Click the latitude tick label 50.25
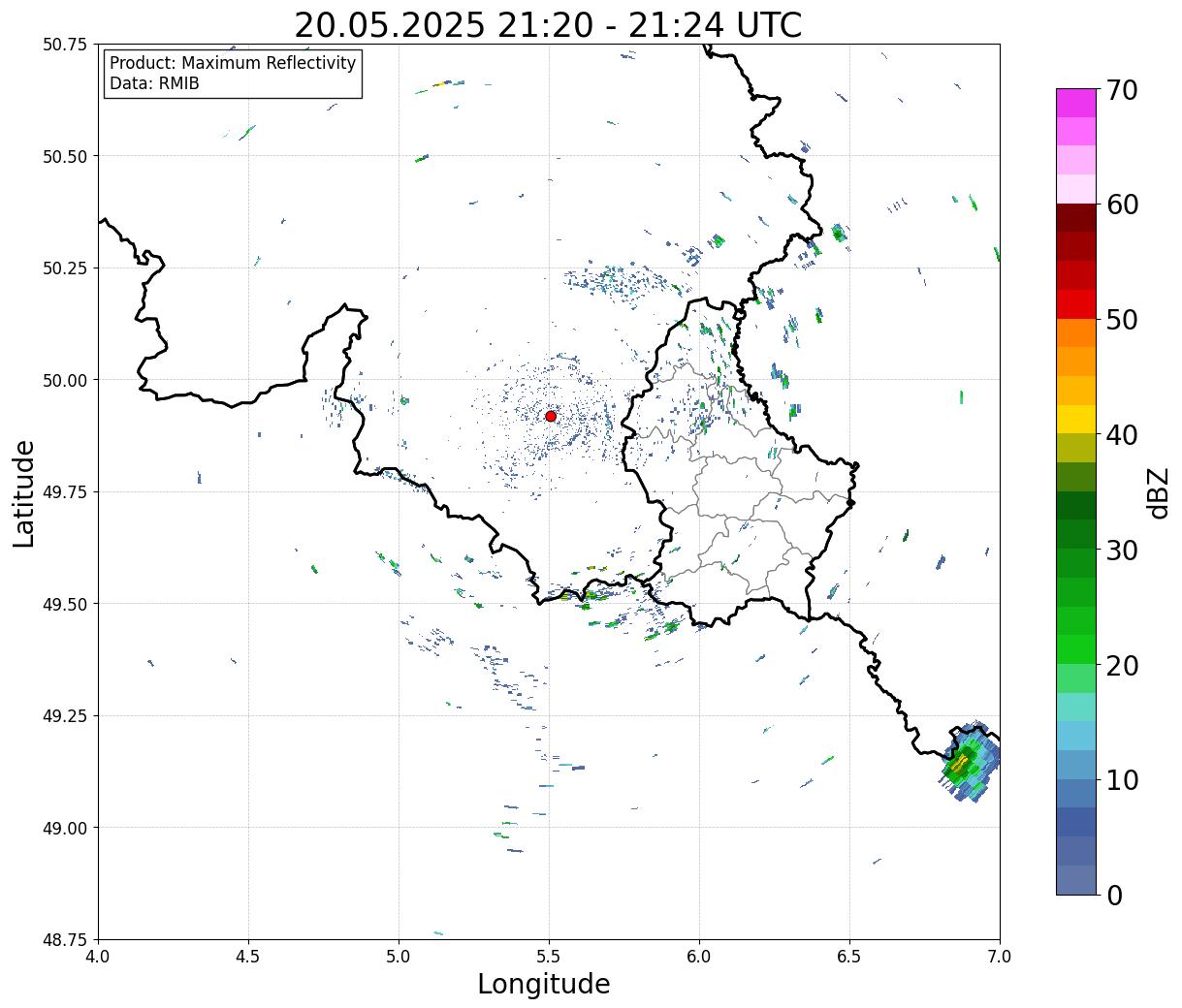 [65, 268]
